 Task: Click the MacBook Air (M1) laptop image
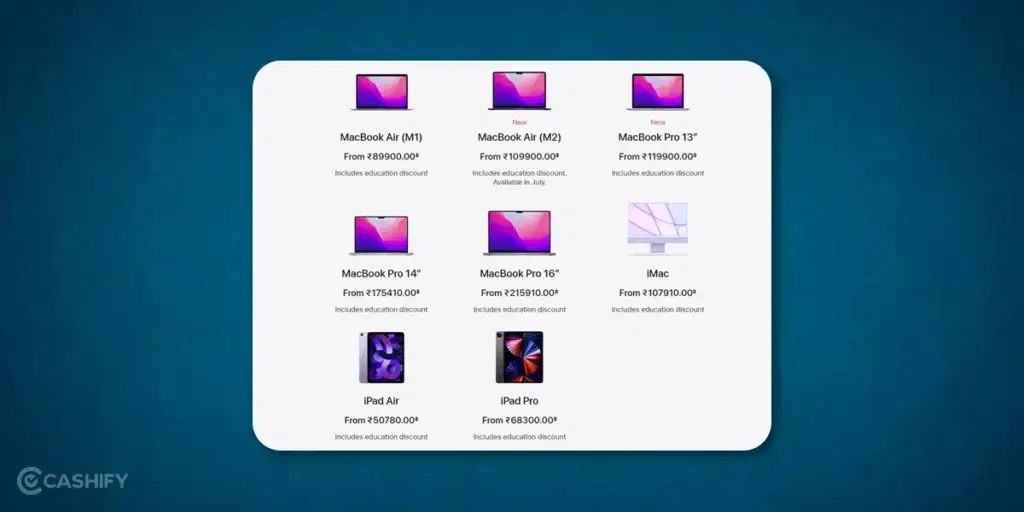tap(381, 91)
